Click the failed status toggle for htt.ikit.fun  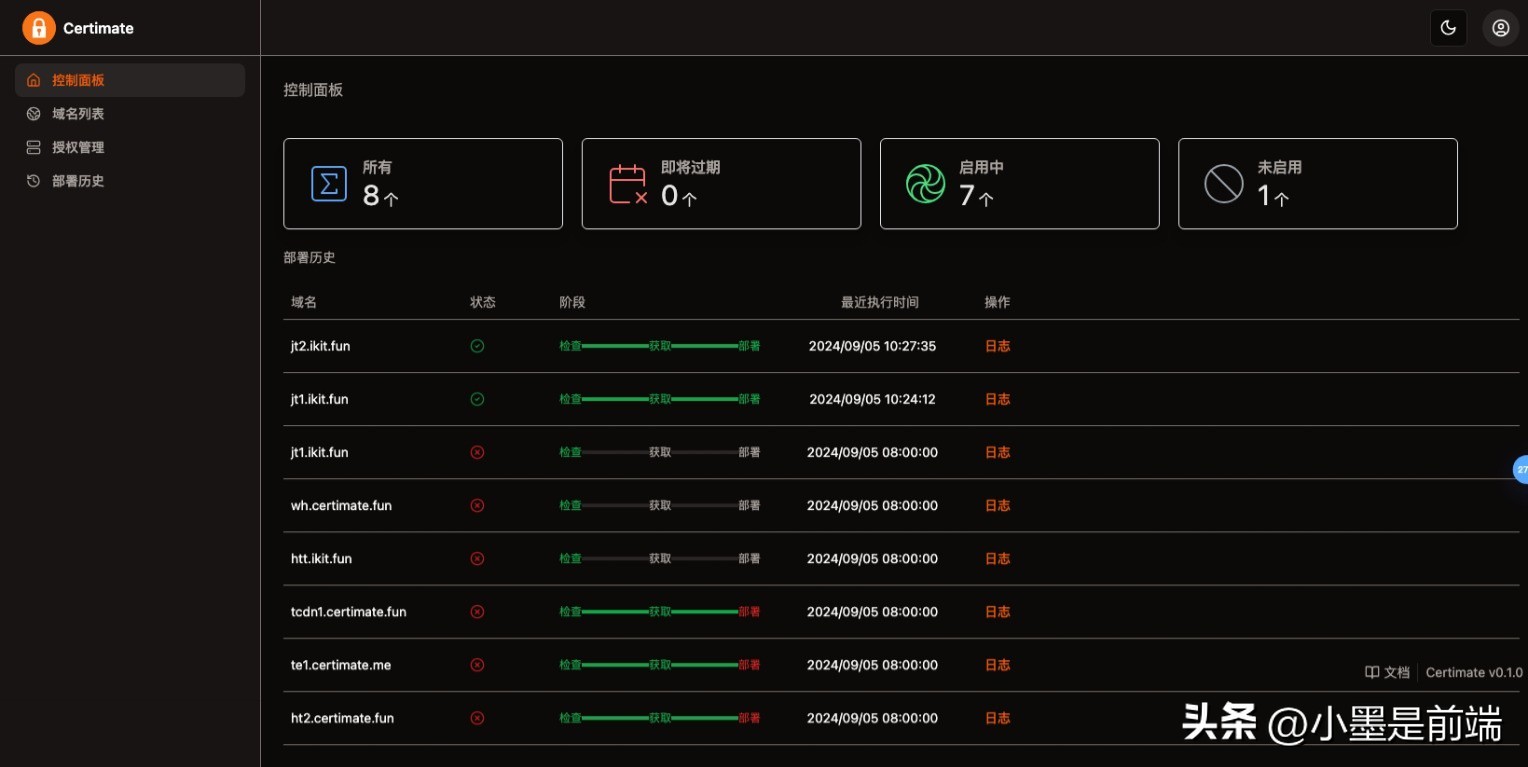(x=477, y=558)
